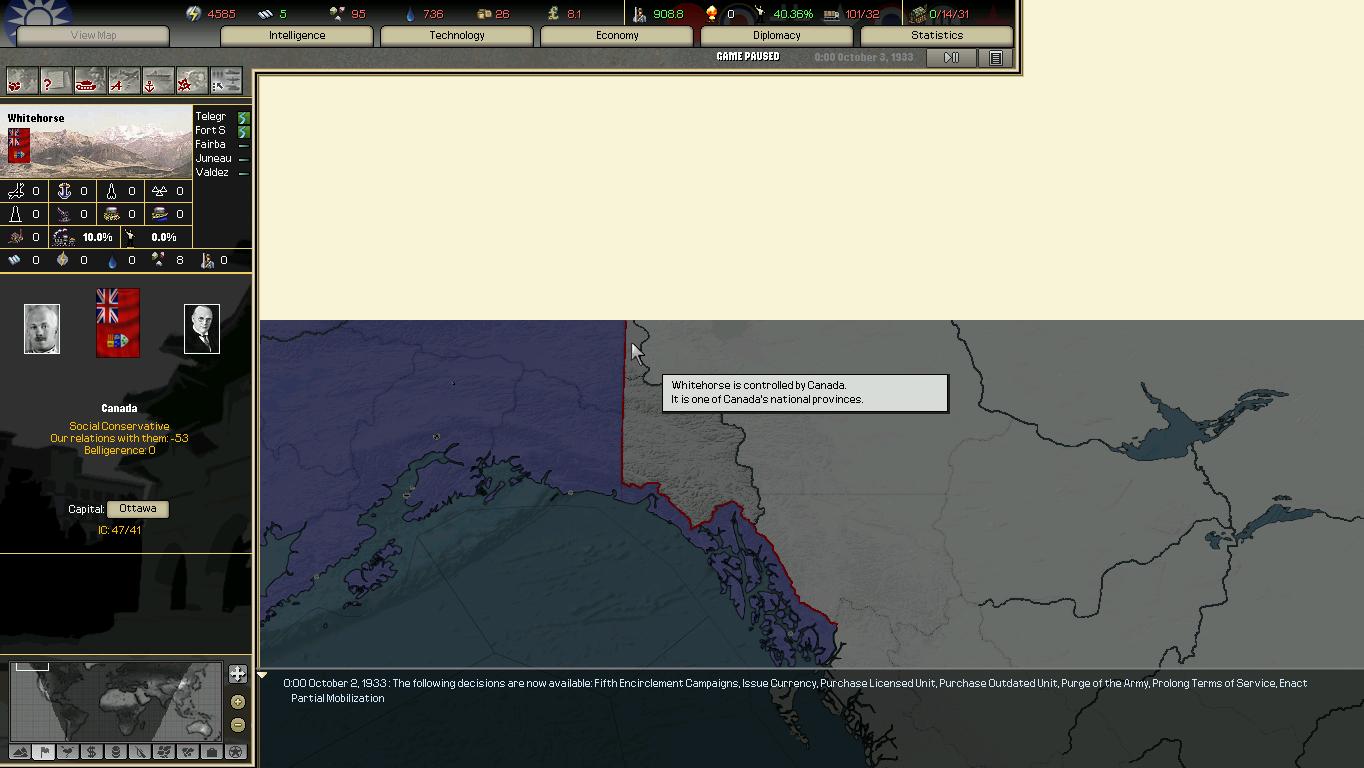Open the Technology tab
The image size is (1364, 768).
click(x=456, y=35)
